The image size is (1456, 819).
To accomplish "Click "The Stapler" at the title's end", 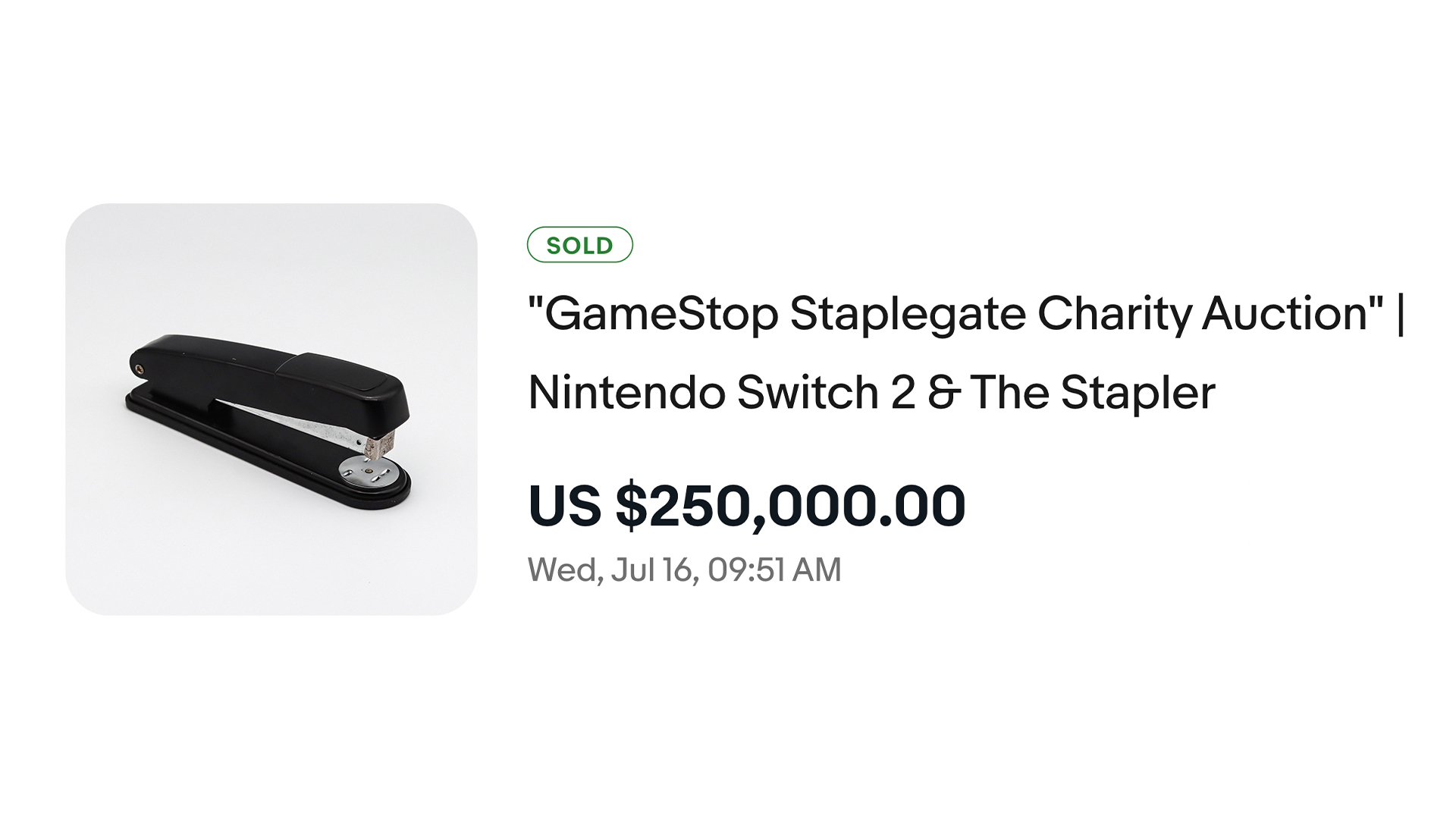I will click(x=1092, y=393).
